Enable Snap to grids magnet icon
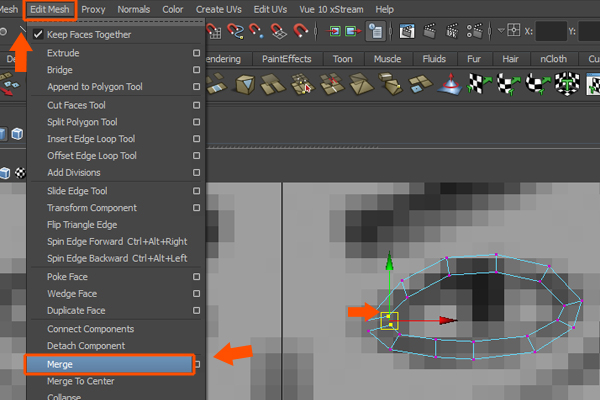Image resolution: width=600 pixels, height=400 pixels. pos(214,31)
